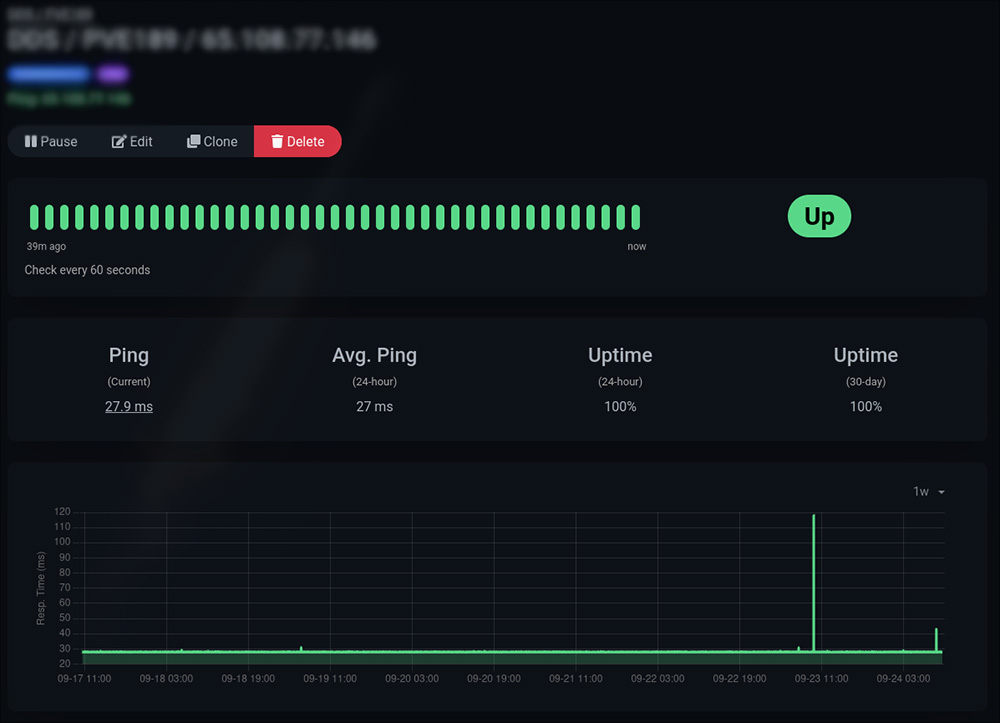Click the green ping address text below the tags
1000x723 pixels.
68,99
